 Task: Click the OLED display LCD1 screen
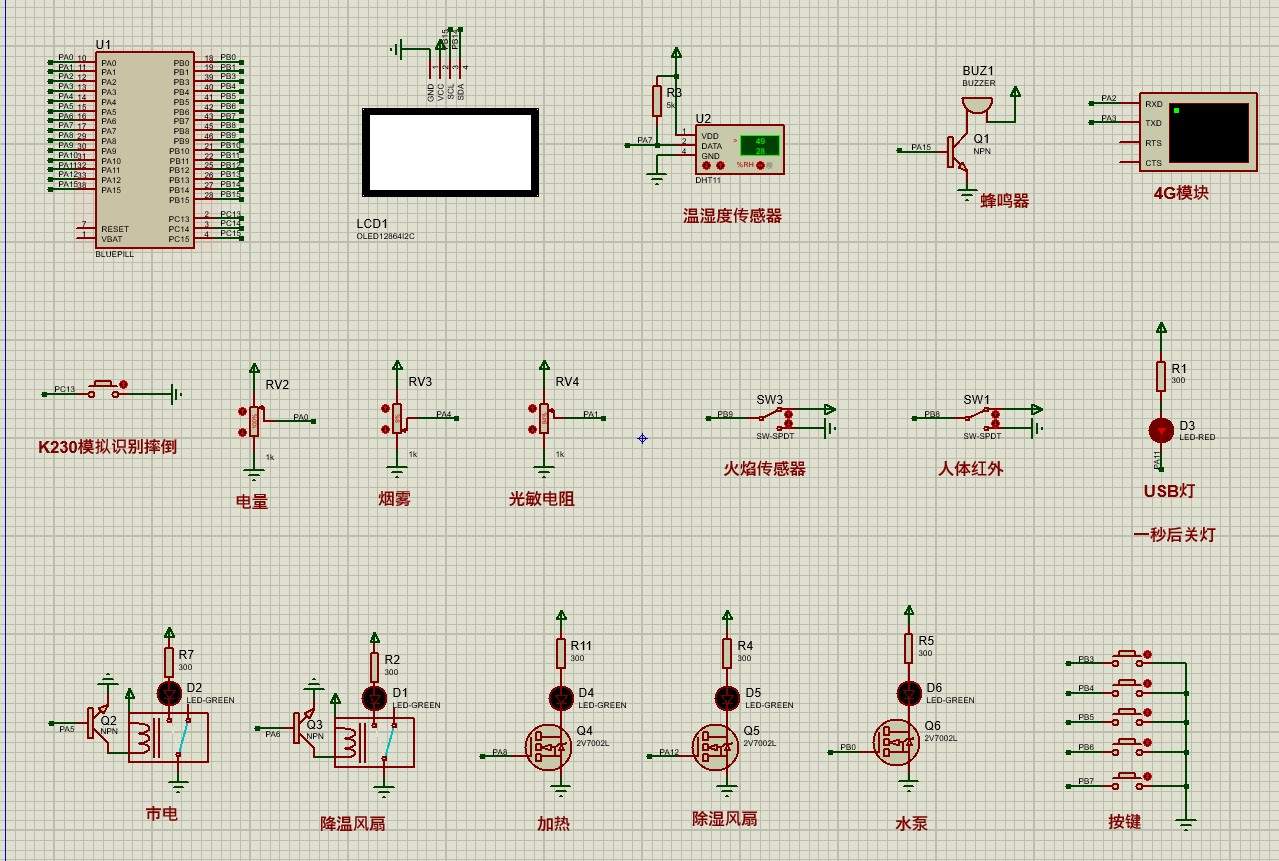(x=449, y=153)
